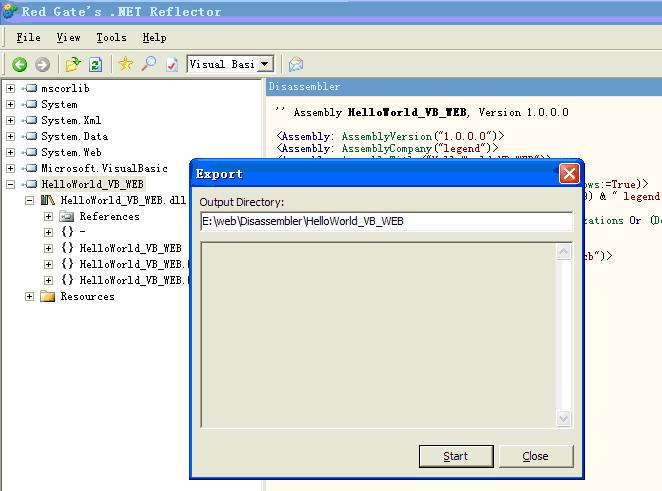Click the References folder icon

pyautogui.click(x=66, y=217)
